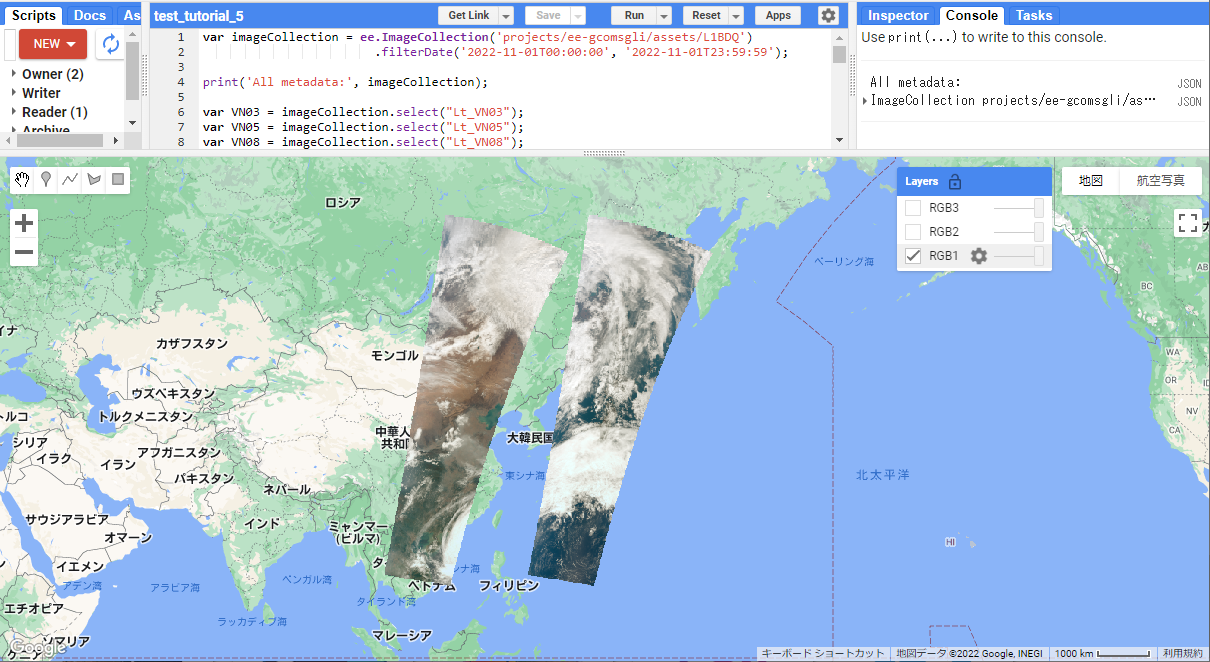Enable the RGB3 layer checkbox
The image size is (1210, 662).
[x=913, y=208]
